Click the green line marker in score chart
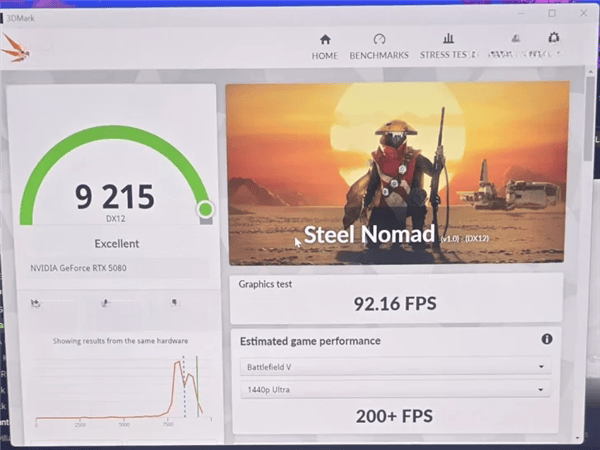 click(197, 386)
